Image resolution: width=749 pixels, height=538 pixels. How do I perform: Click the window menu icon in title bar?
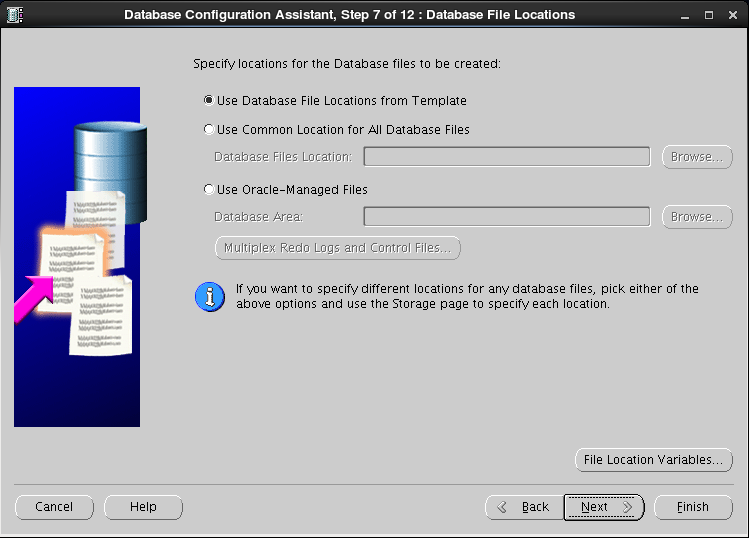click(14, 15)
